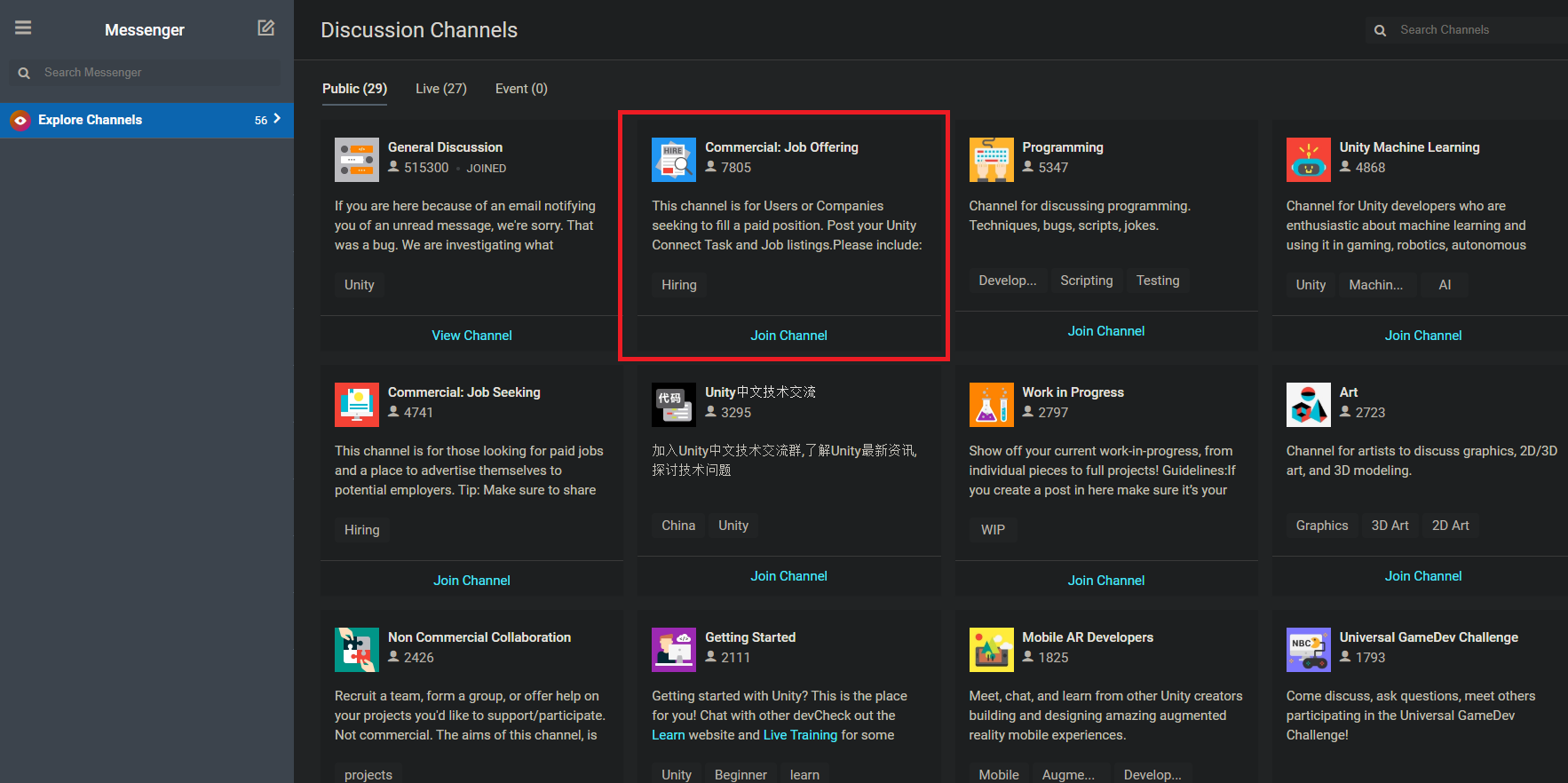This screenshot has height=783, width=1568.
Task: Click the Search Messenger input field
Action: (145, 73)
